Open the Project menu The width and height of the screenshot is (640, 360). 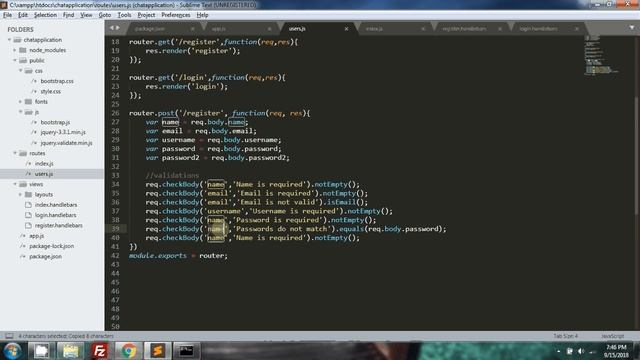(147, 15)
